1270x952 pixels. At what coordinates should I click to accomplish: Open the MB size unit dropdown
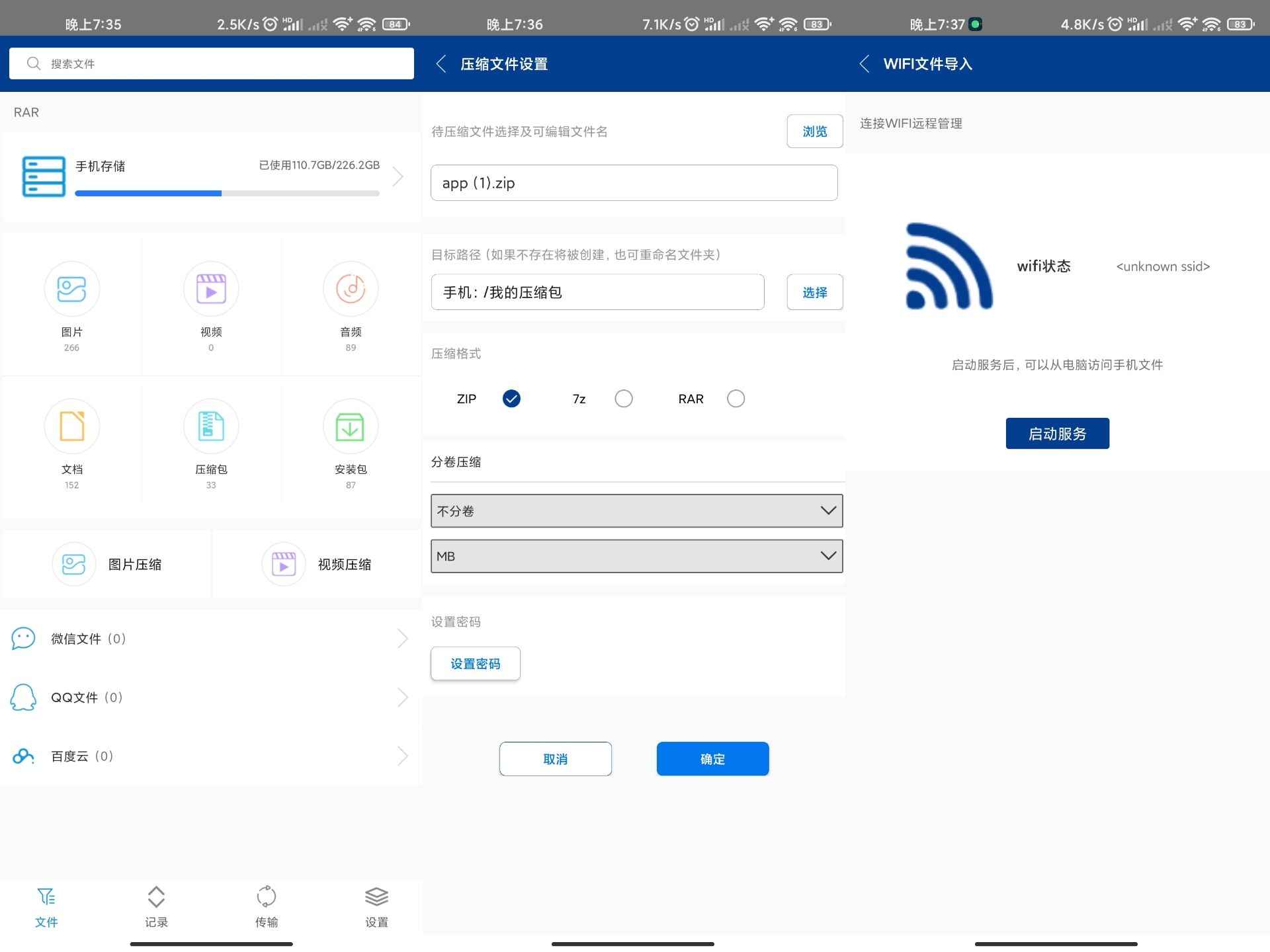point(636,556)
